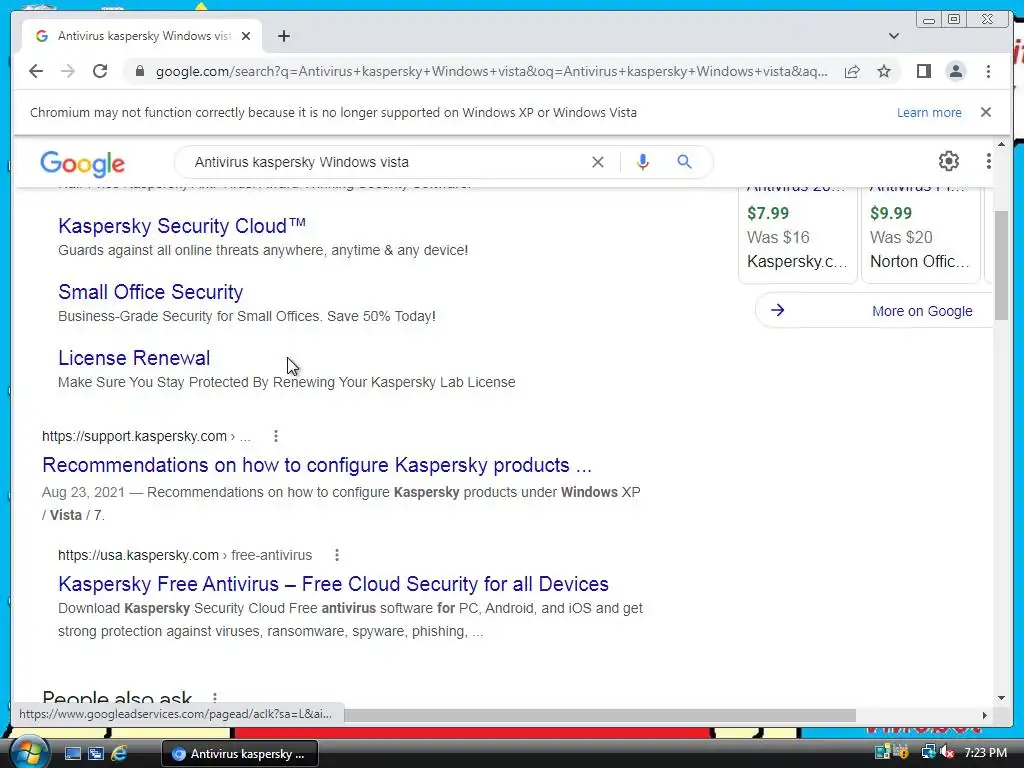Image resolution: width=1024 pixels, height=768 pixels.
Task: Open a new browser tab
Action: [283, 36]
